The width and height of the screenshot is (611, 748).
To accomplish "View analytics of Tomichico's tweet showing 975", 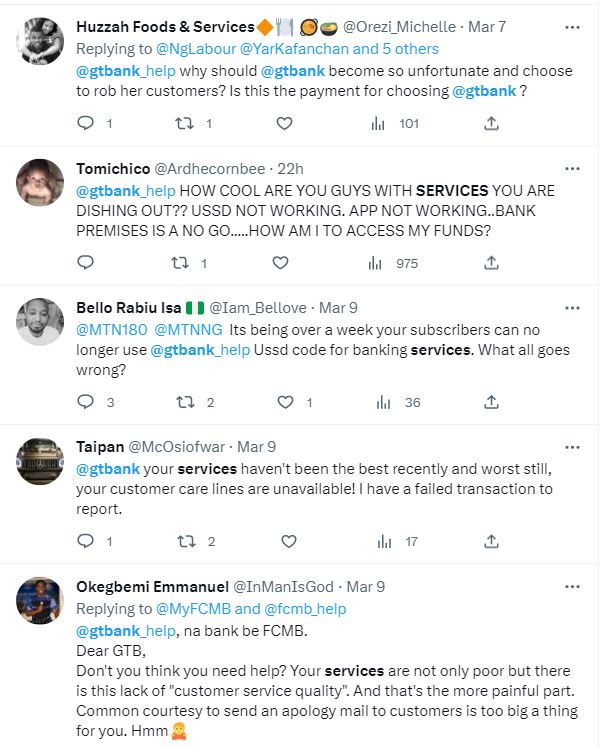I will tap(394, 263).
